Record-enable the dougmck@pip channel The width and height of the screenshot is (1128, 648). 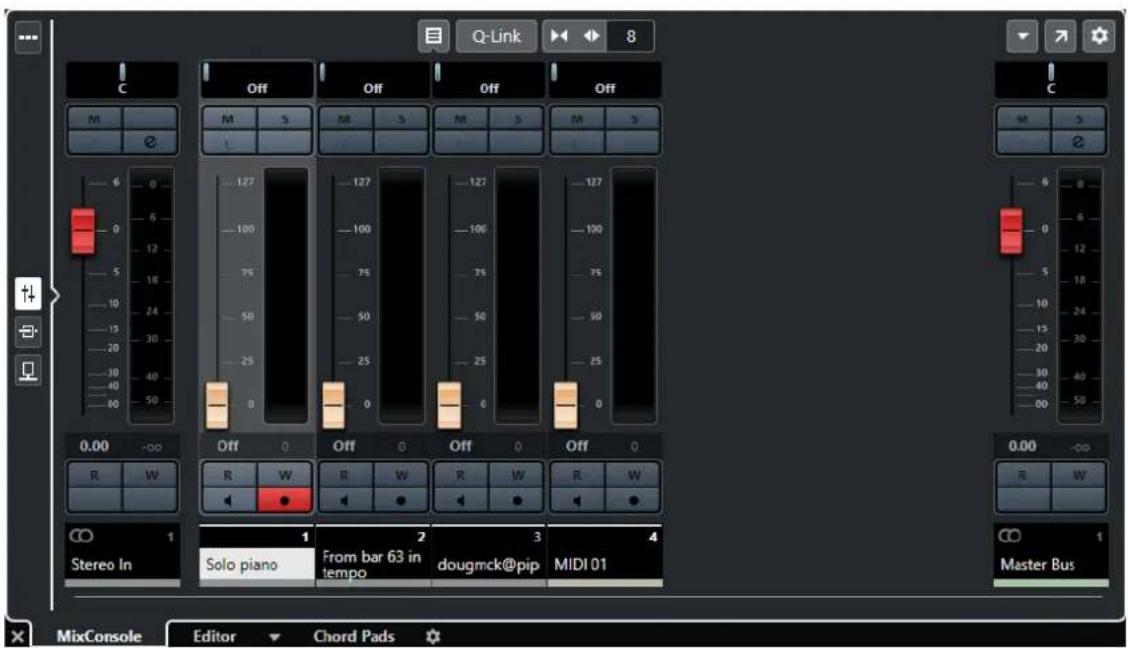click(517, 500)
